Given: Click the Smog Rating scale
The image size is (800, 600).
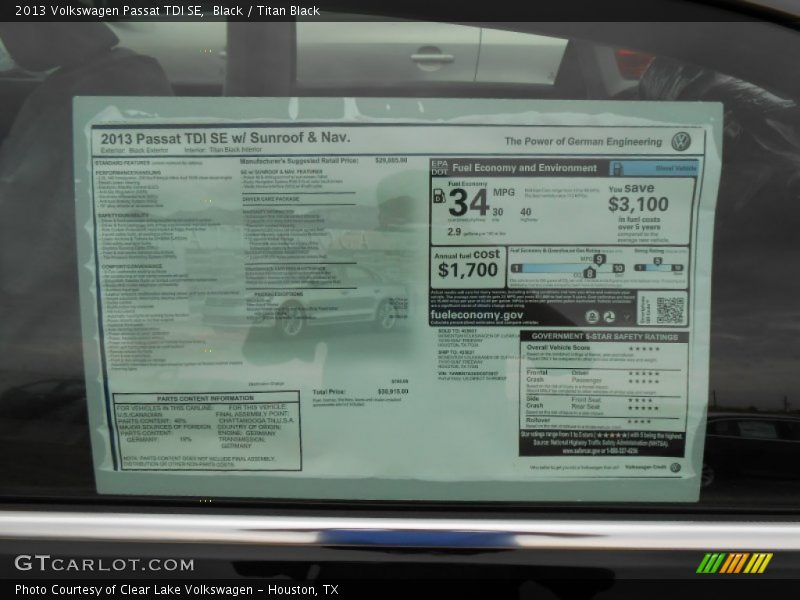Looking at the screenshot, I should (660, 267).
